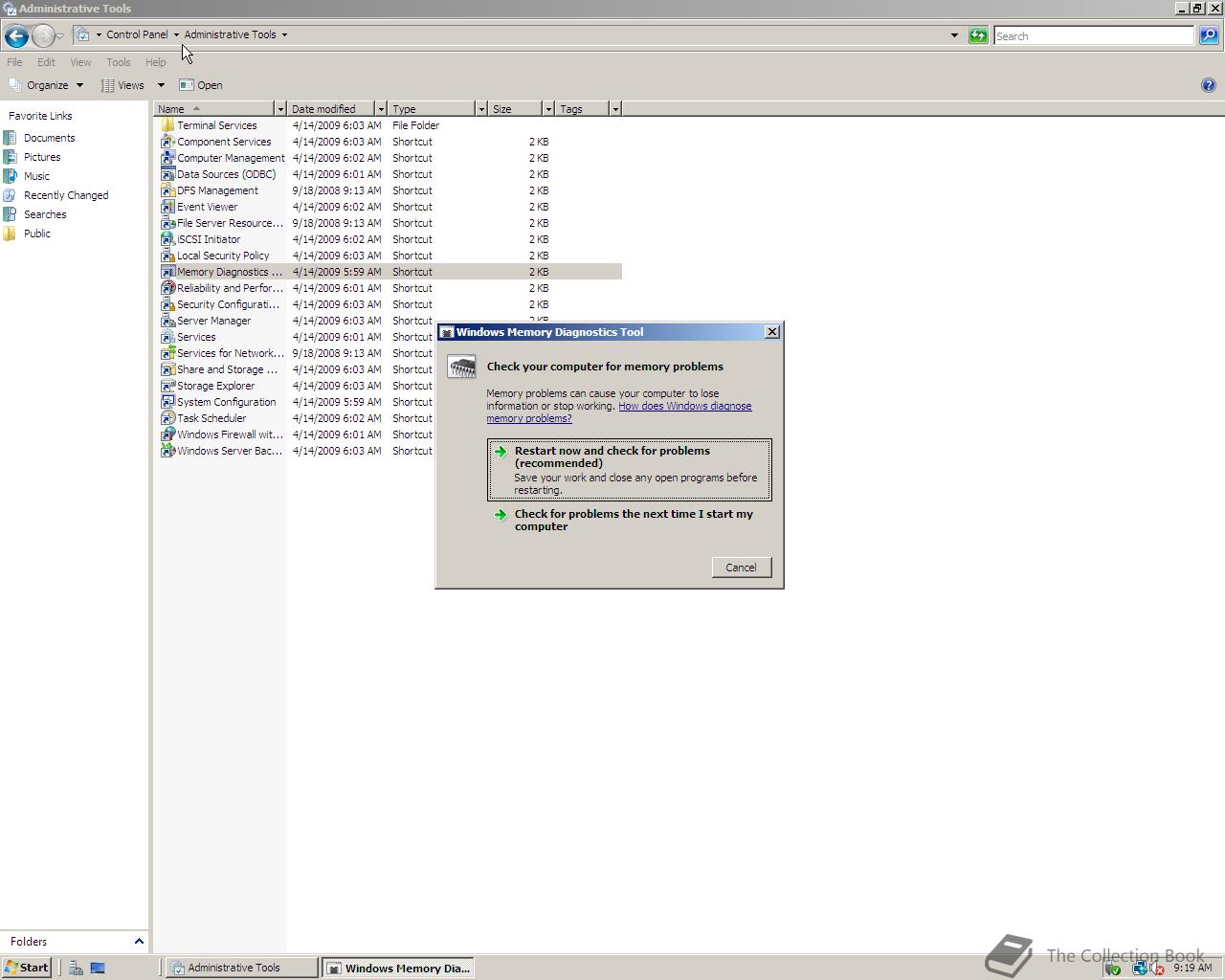
Task: Click the Security Configuration icon
Action: pos(167,304)
